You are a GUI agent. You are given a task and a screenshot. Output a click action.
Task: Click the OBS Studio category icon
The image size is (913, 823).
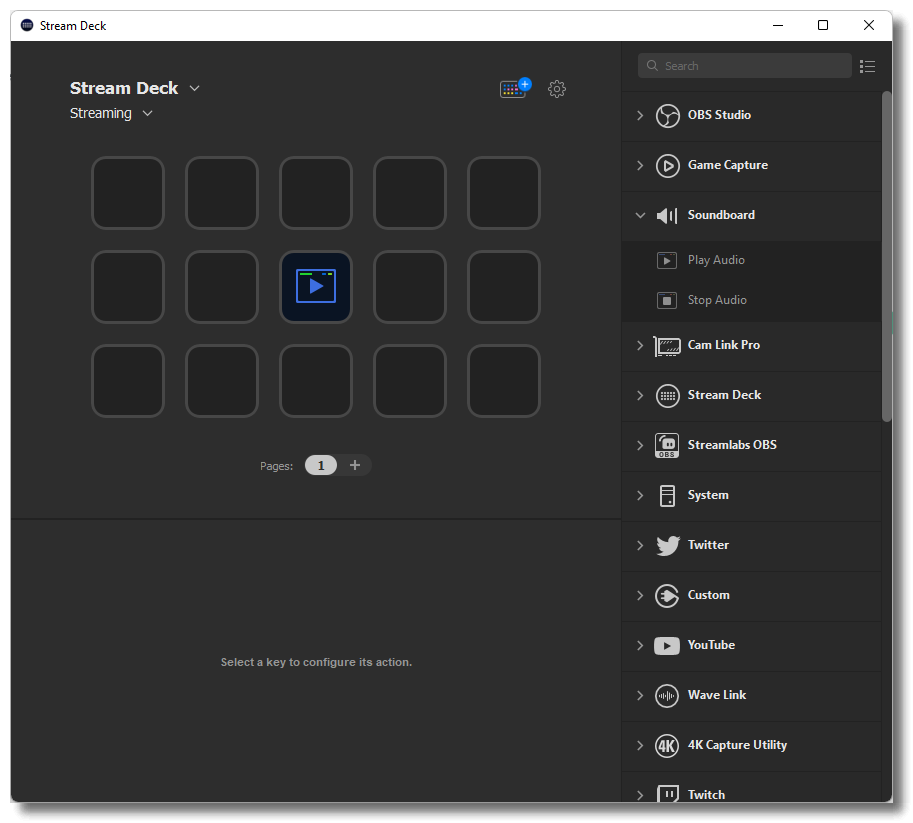[x=667, y=115]
